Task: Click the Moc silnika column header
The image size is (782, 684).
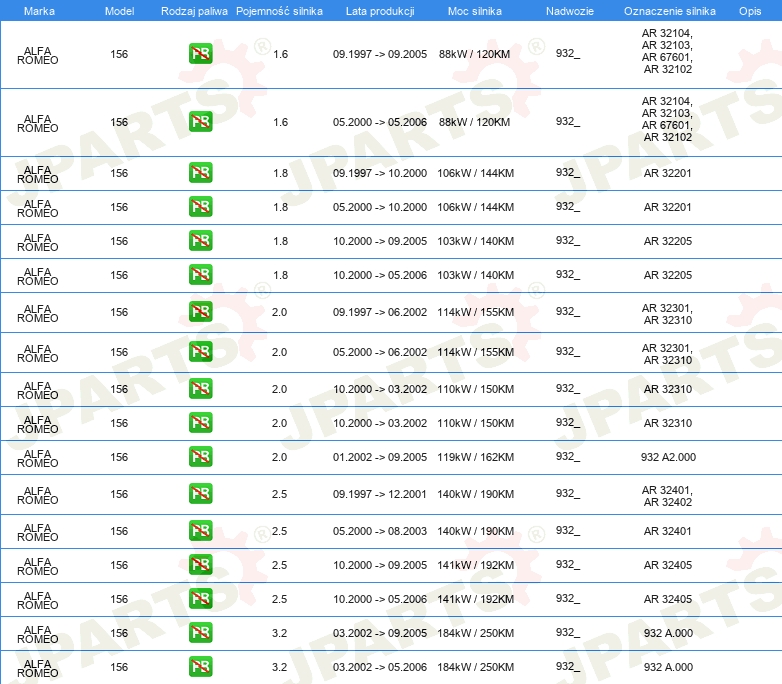Action: click(475, 10)
